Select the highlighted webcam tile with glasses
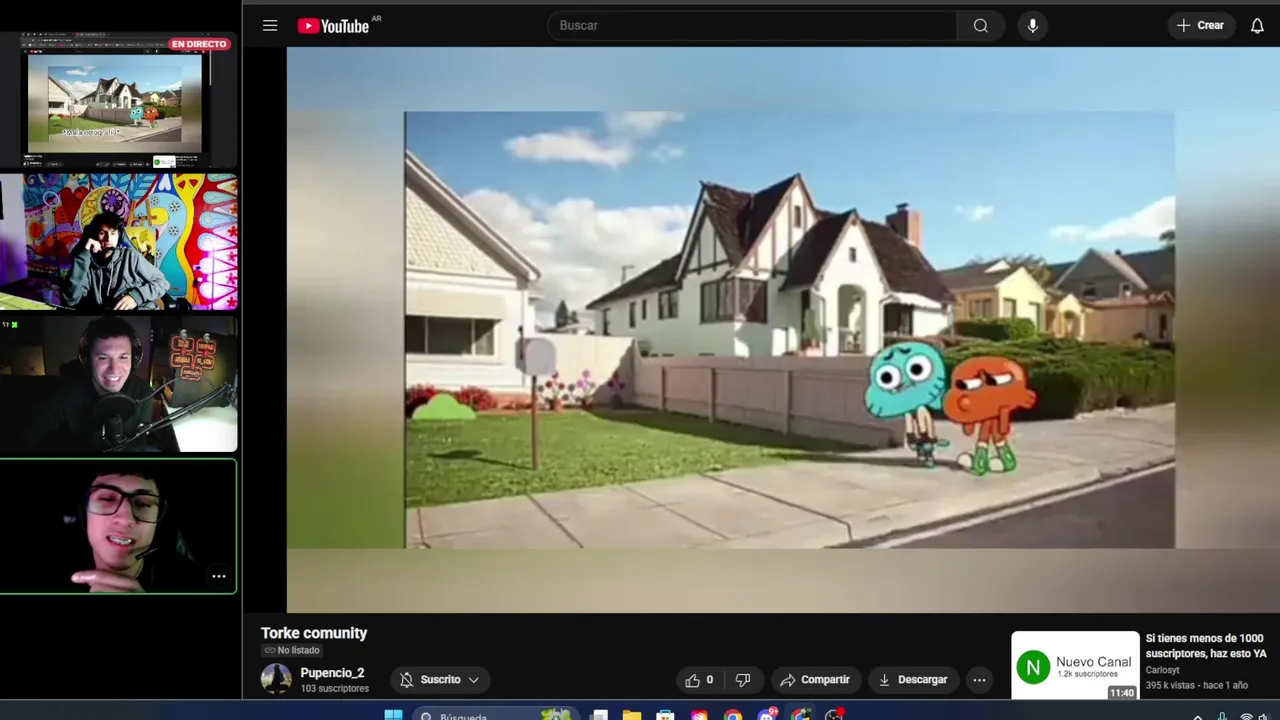This screenshot has height=720, width=1280. [118, 526]
